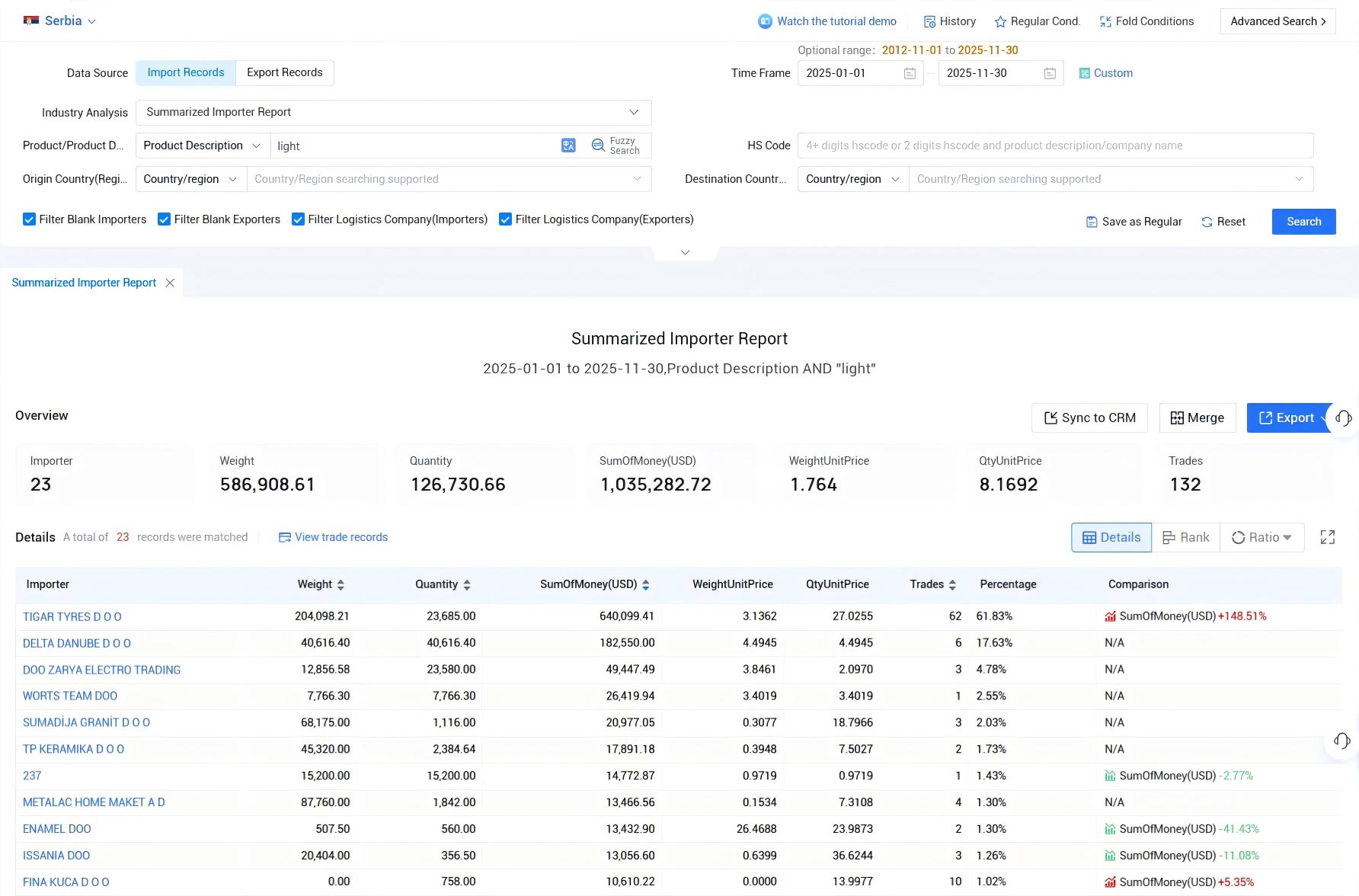Click the History icon
This screenshot has width=1359, height=896.
929,21
